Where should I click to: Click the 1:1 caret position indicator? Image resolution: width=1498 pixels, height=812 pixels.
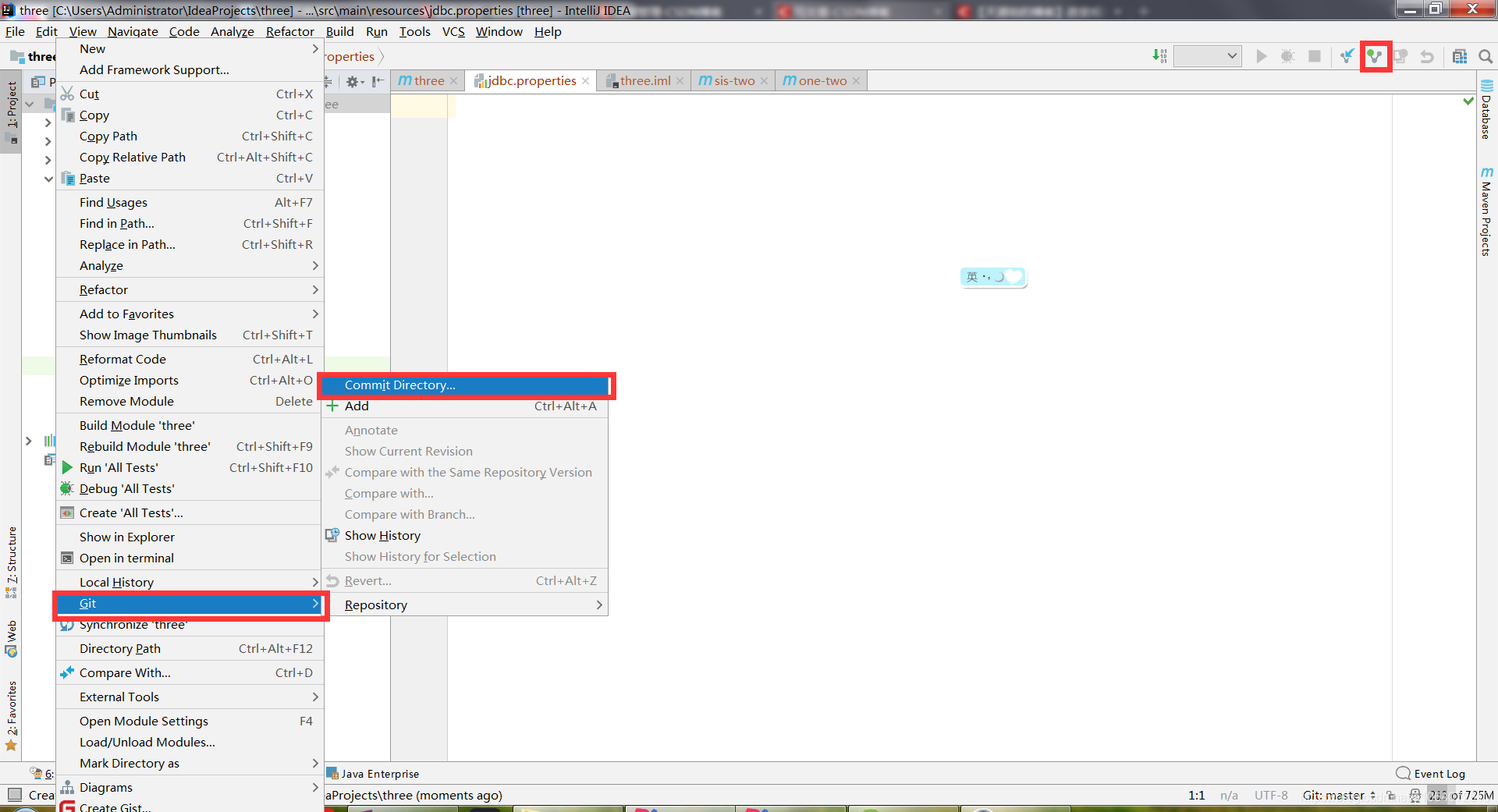coord(1197,796)
